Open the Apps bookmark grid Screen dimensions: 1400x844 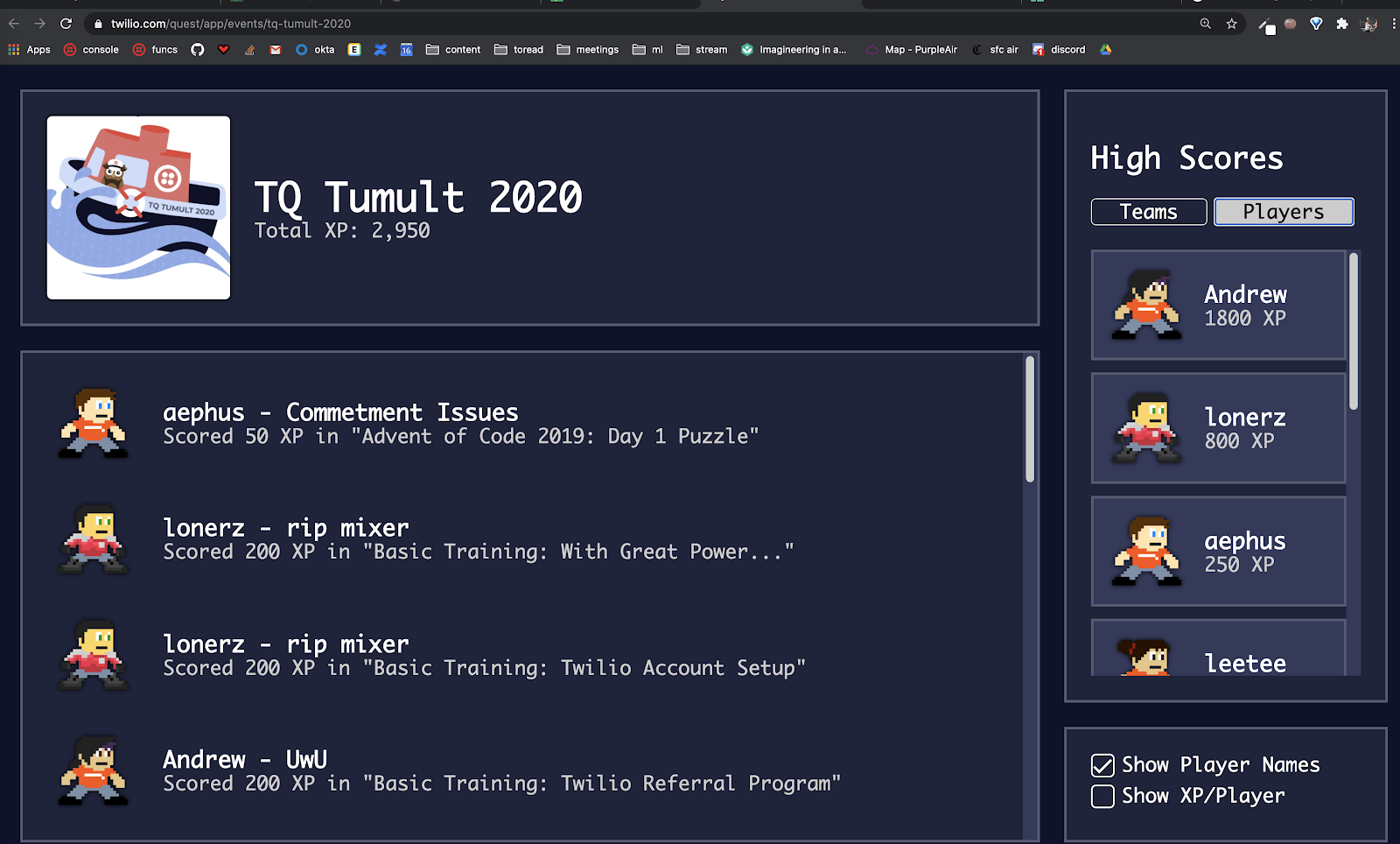[30, 50]
